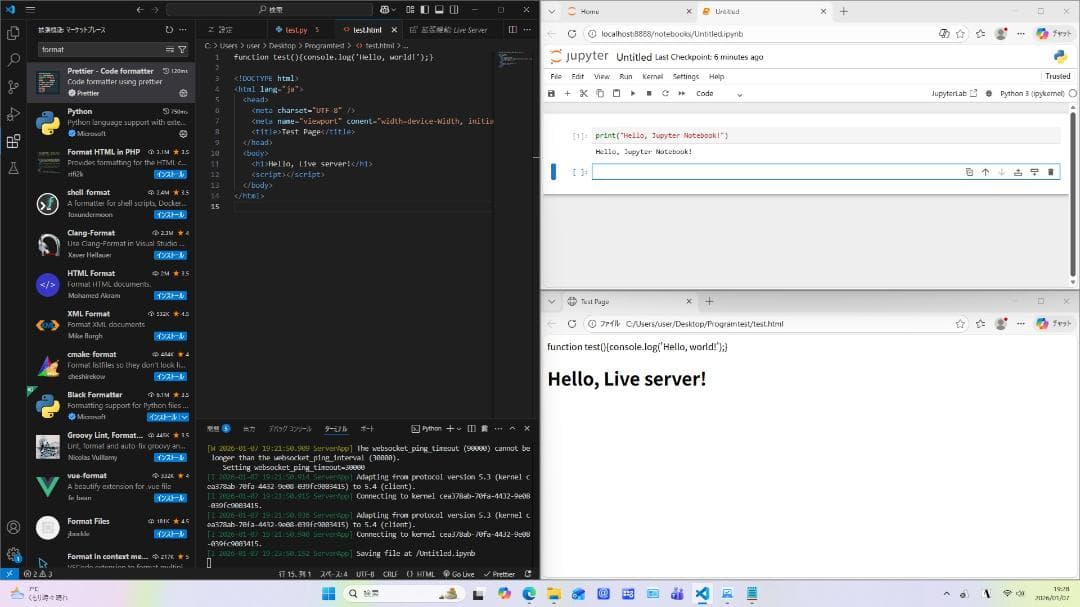1080x607 pixels.
Task: Open the Explorer files icon in VS Code
Action: tap(13, 33)
